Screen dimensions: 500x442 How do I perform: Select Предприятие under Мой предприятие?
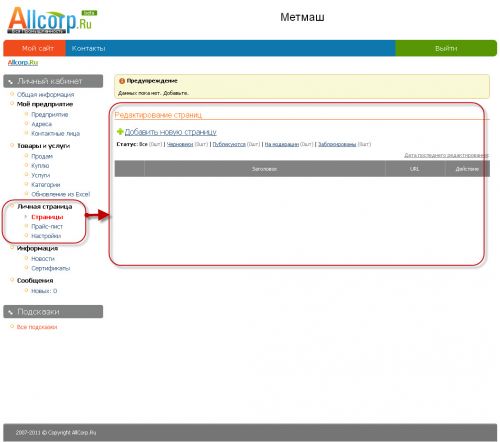[x=50, y=115]
